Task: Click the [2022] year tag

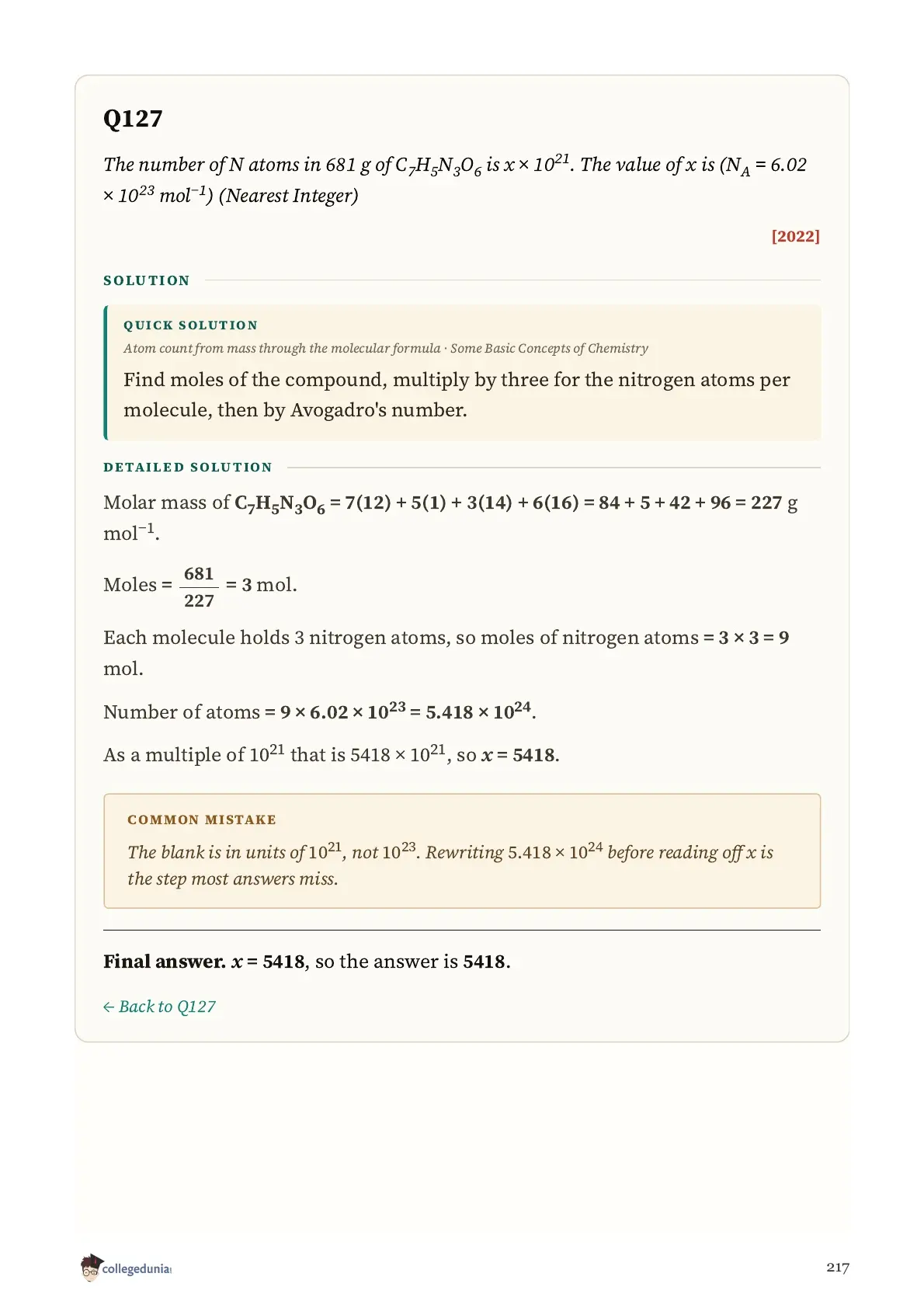Action: pyautogui.click(x=795, y=236)
